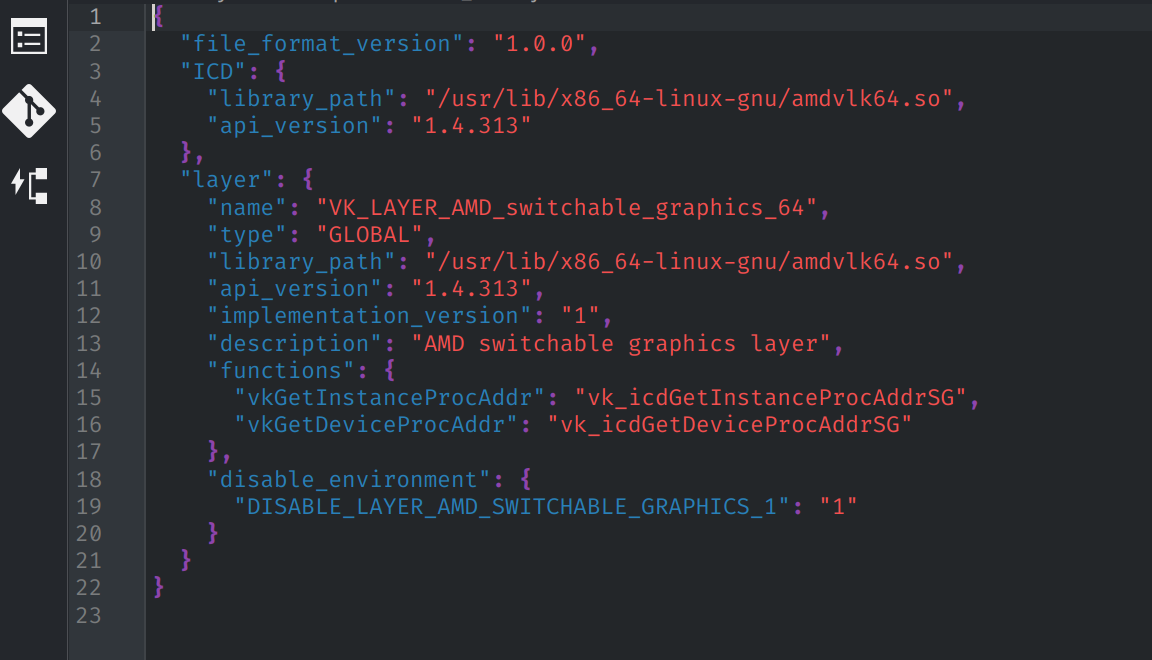Click the "implementation_version" key on line 12

[370, 316]
